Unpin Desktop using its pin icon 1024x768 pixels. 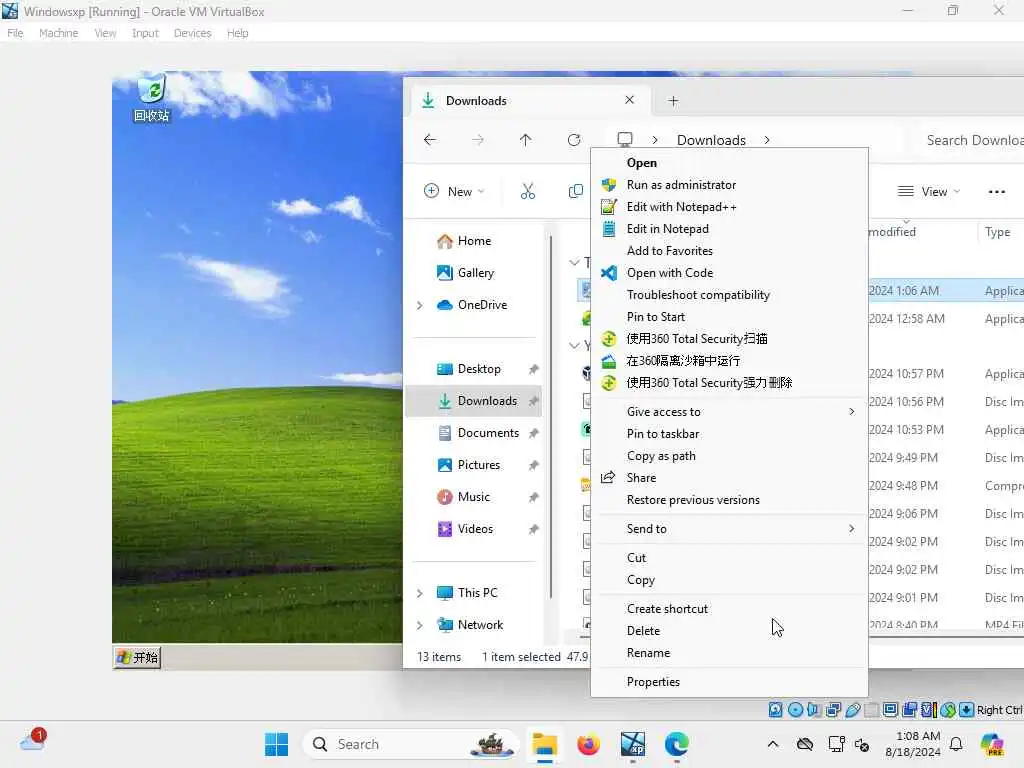tap(534, 370)
